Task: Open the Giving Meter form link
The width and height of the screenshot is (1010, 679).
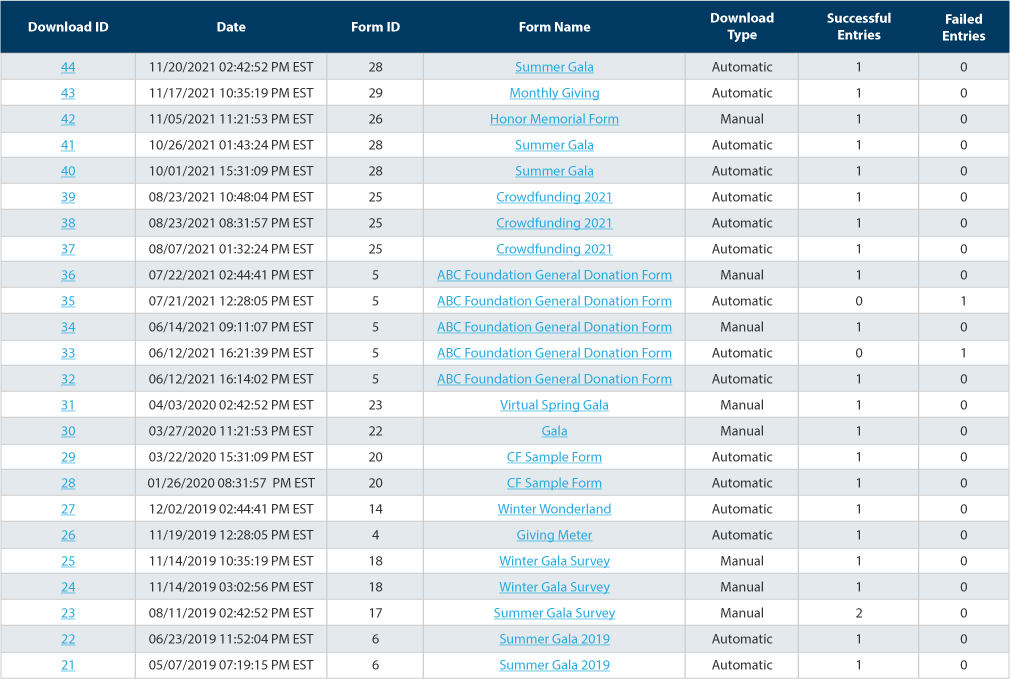Action: (554, 535)
